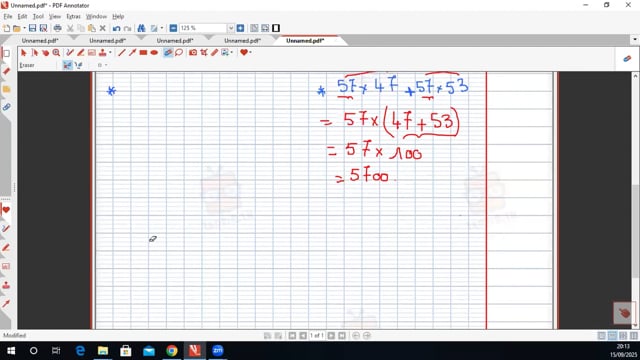Open Find with the binoculars icon

coord(141,28)
